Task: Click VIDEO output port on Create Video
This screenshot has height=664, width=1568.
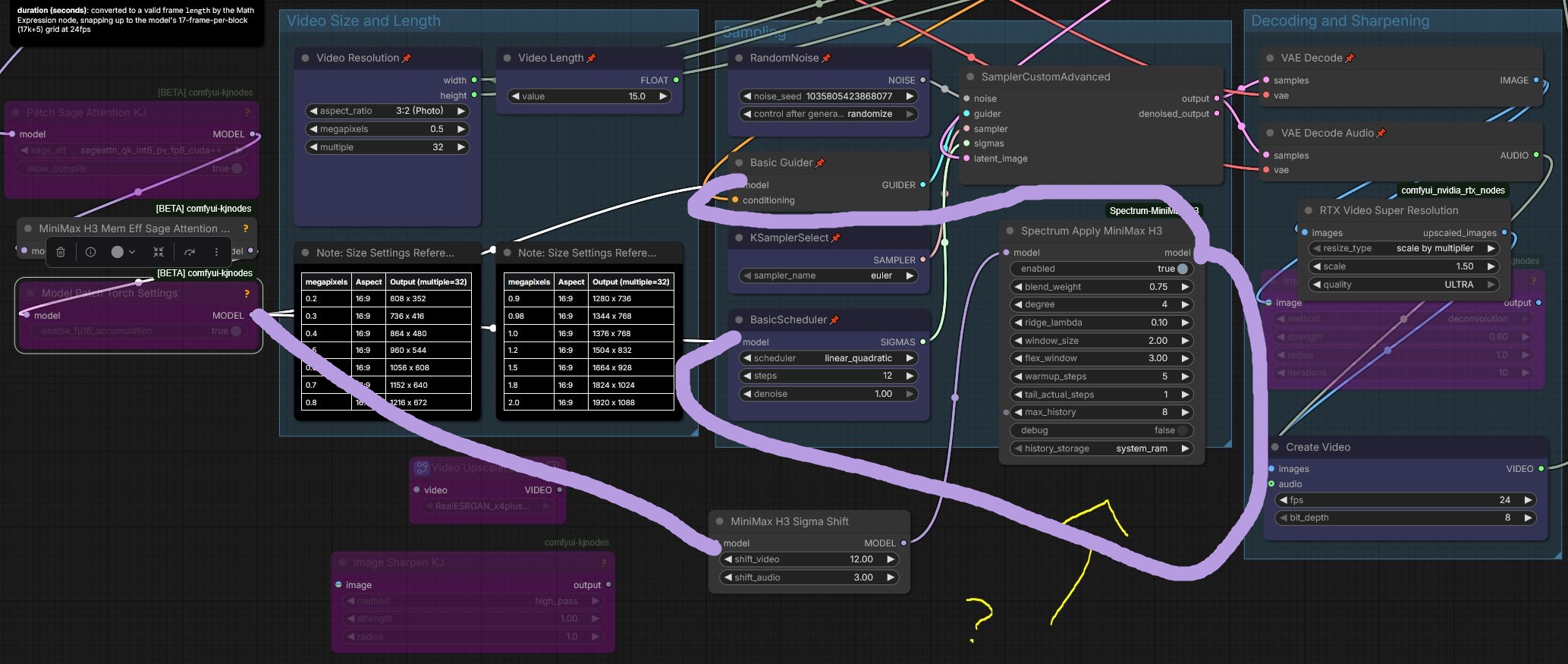Action: pyautogui.click(x=1541, y=469)
